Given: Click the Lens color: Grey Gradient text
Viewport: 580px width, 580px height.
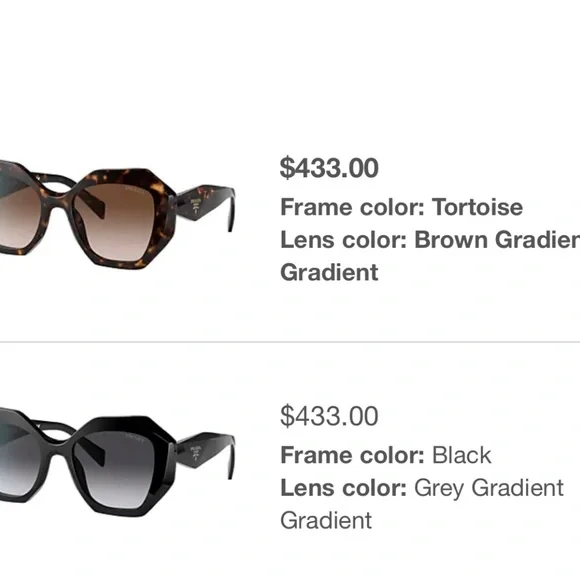Looking at the screenshot, I should coord(422,488).
